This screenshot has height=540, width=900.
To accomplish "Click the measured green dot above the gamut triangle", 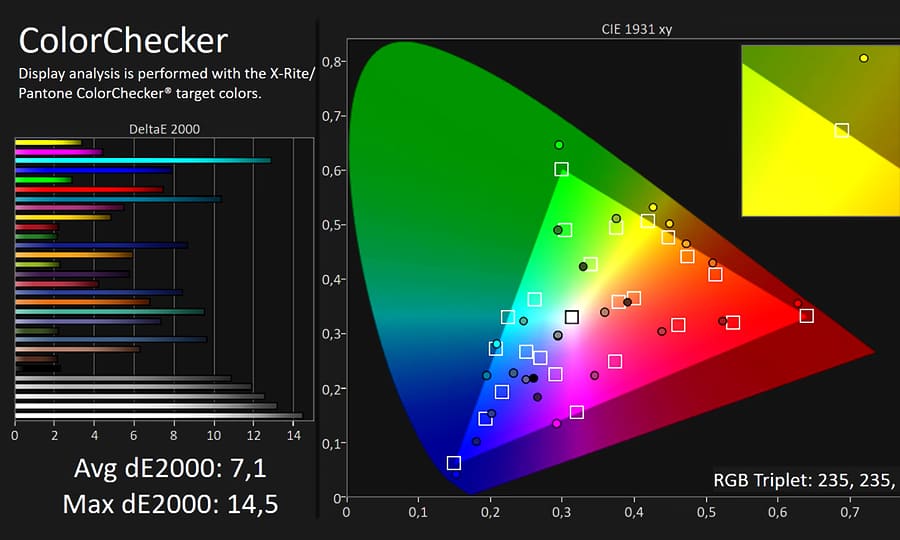I will (559, 145).
